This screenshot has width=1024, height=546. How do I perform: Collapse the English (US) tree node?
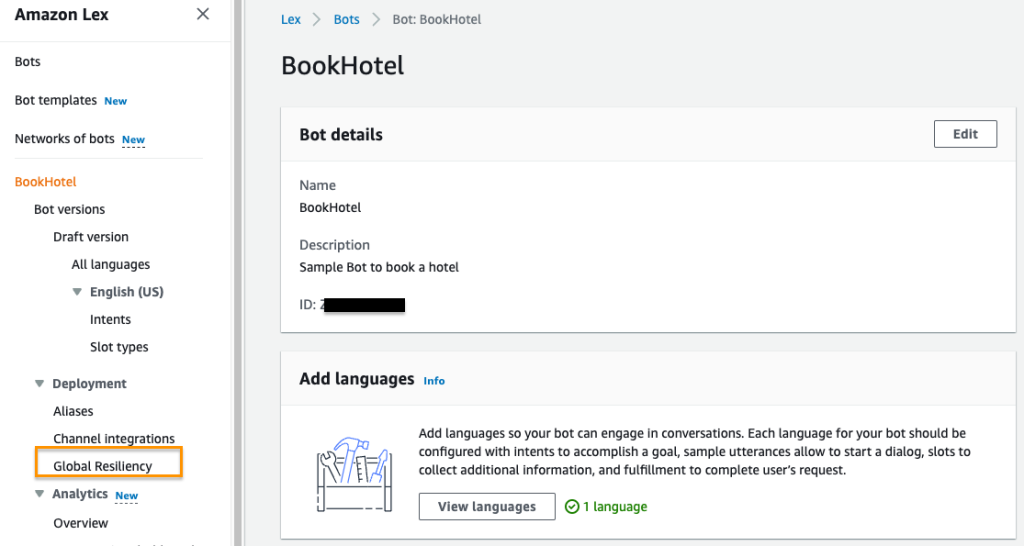pyautogui.click(x=77, y=292)
